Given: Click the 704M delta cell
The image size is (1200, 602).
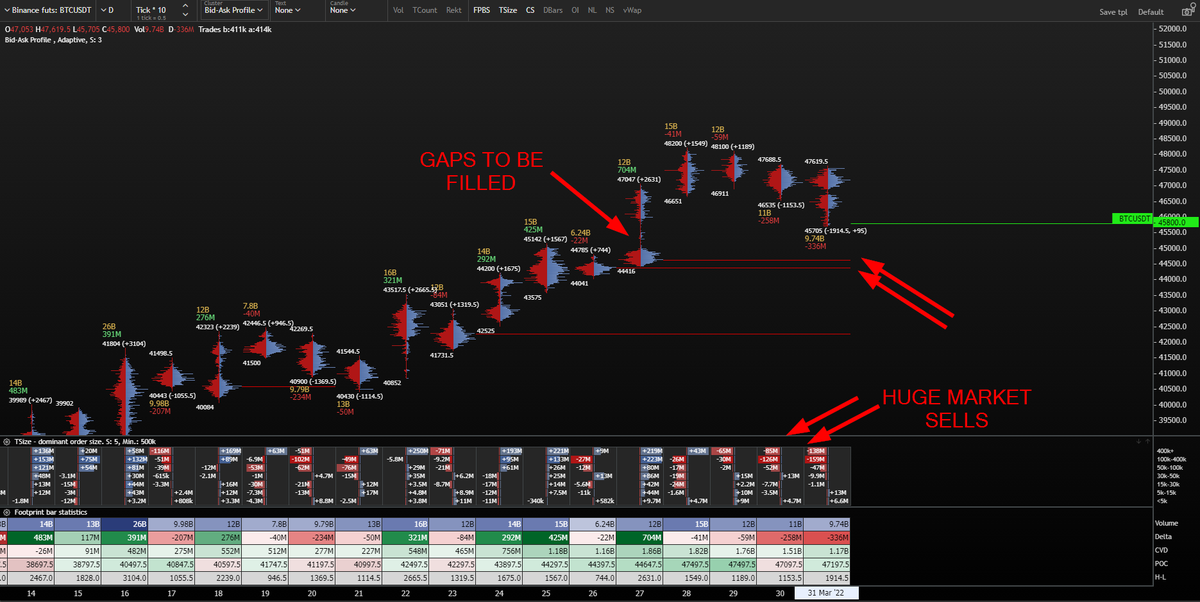Looking at the screenshot, I should click(x=641, y=536).
